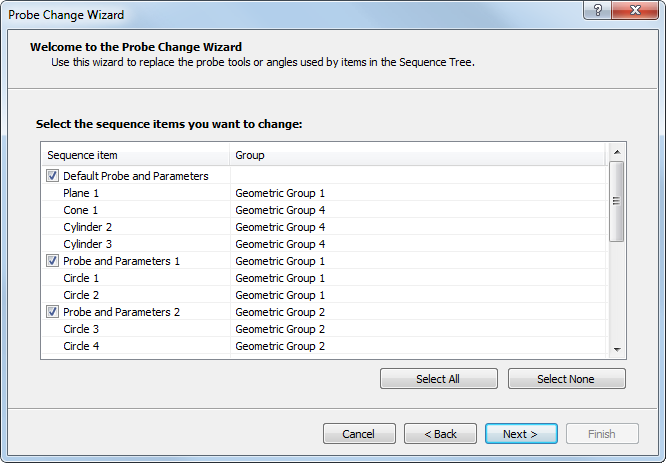Click the vertical scrollbar thumb

pyautogui.click(x=617, y=200)
